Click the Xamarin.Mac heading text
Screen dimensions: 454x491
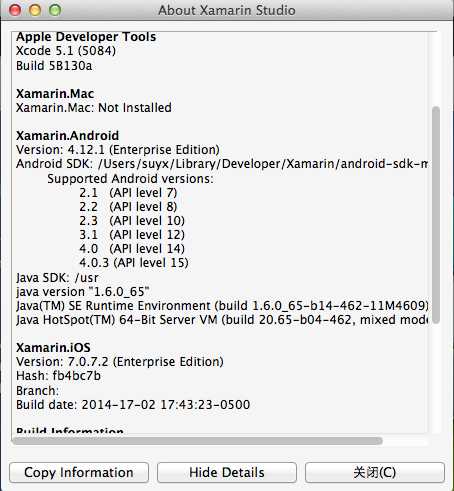55,94
